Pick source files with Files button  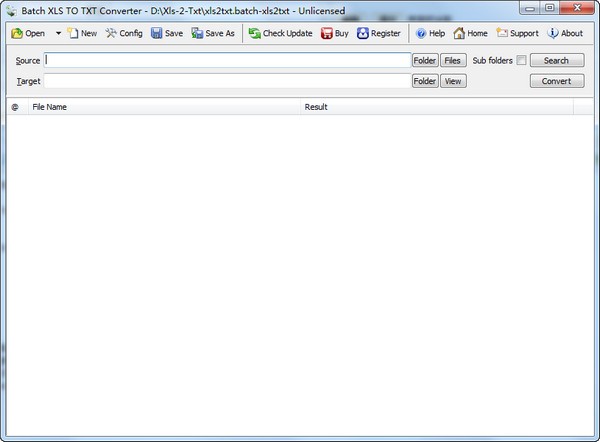click(x=453, y=60)
